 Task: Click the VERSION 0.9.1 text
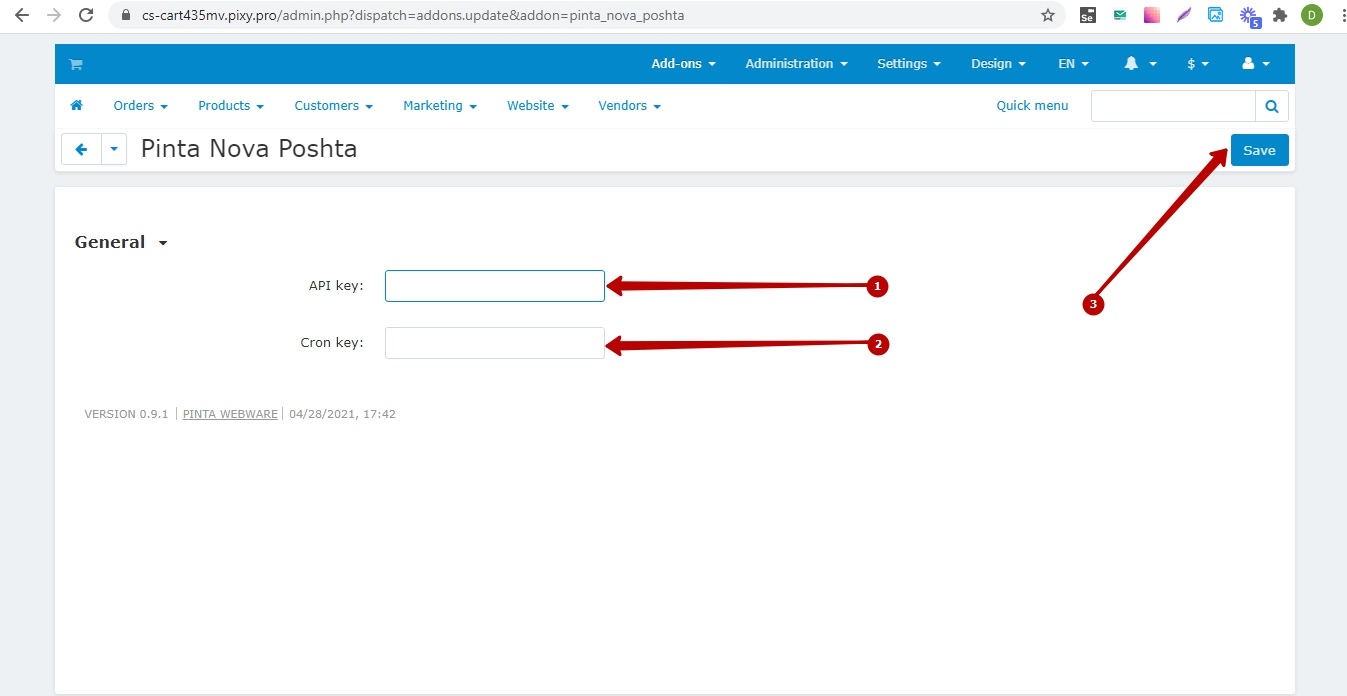pos(126,414)
